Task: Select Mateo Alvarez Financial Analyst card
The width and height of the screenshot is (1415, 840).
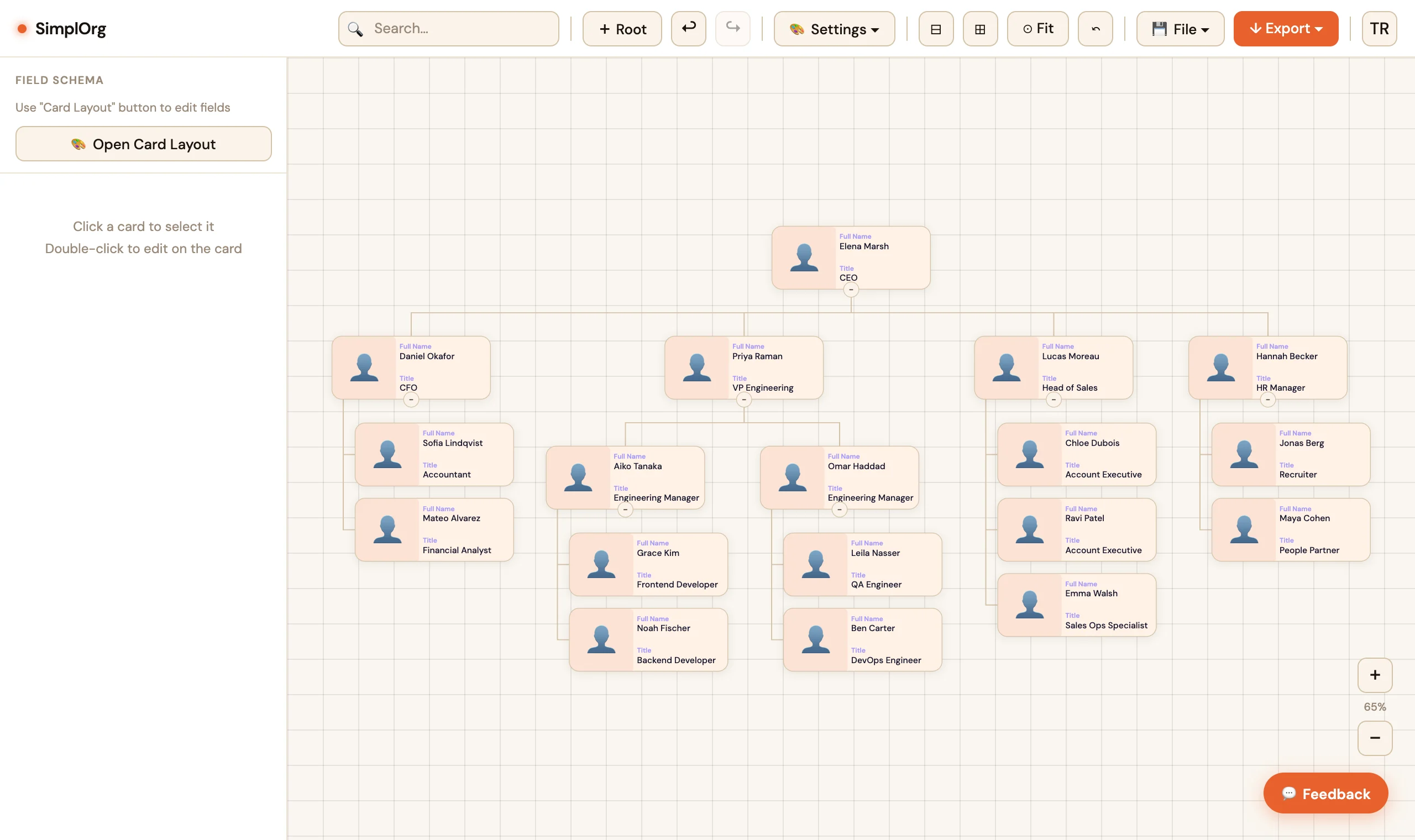Action: pyautogui.click(x=434, y=530)
